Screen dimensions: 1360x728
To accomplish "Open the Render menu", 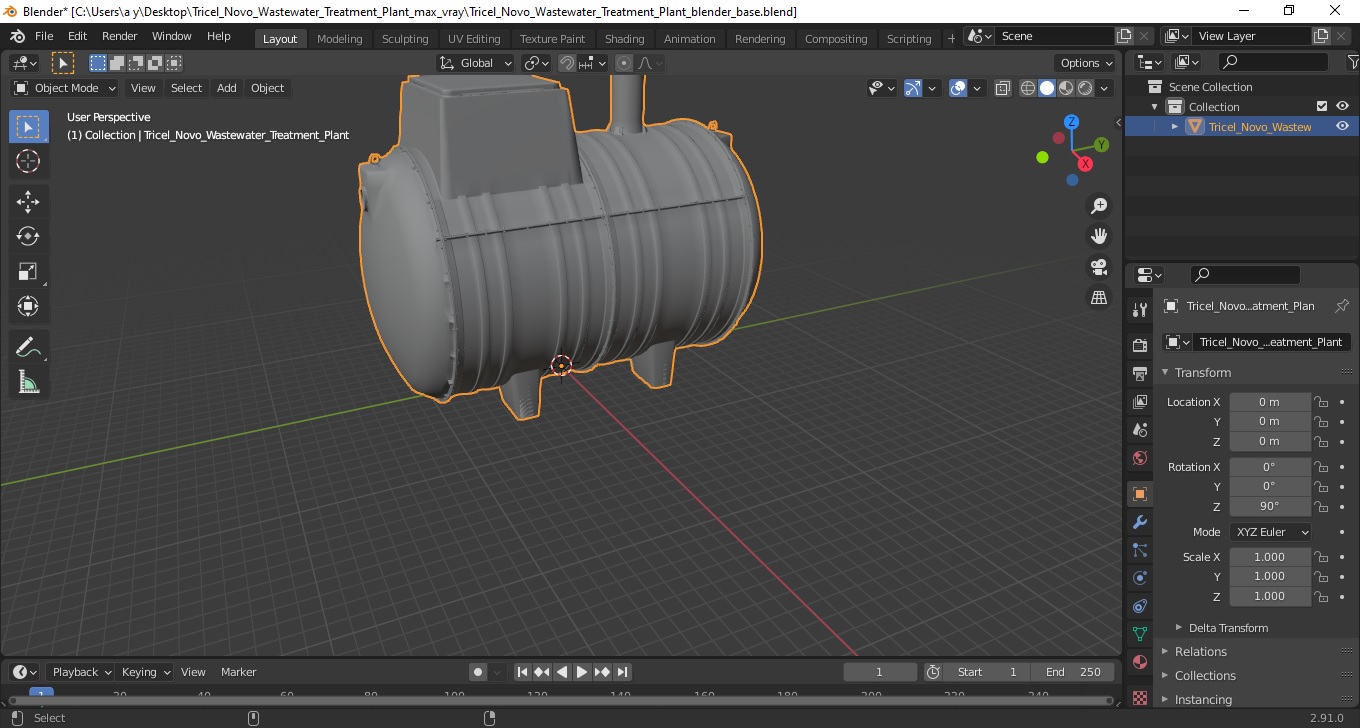I will click(120, 36).
